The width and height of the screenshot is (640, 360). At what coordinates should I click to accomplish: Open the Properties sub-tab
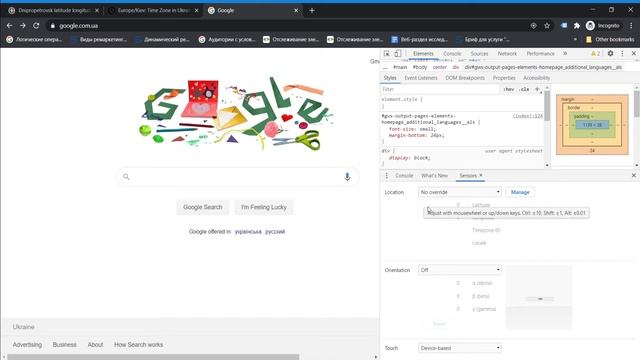(x=504, y=78)
